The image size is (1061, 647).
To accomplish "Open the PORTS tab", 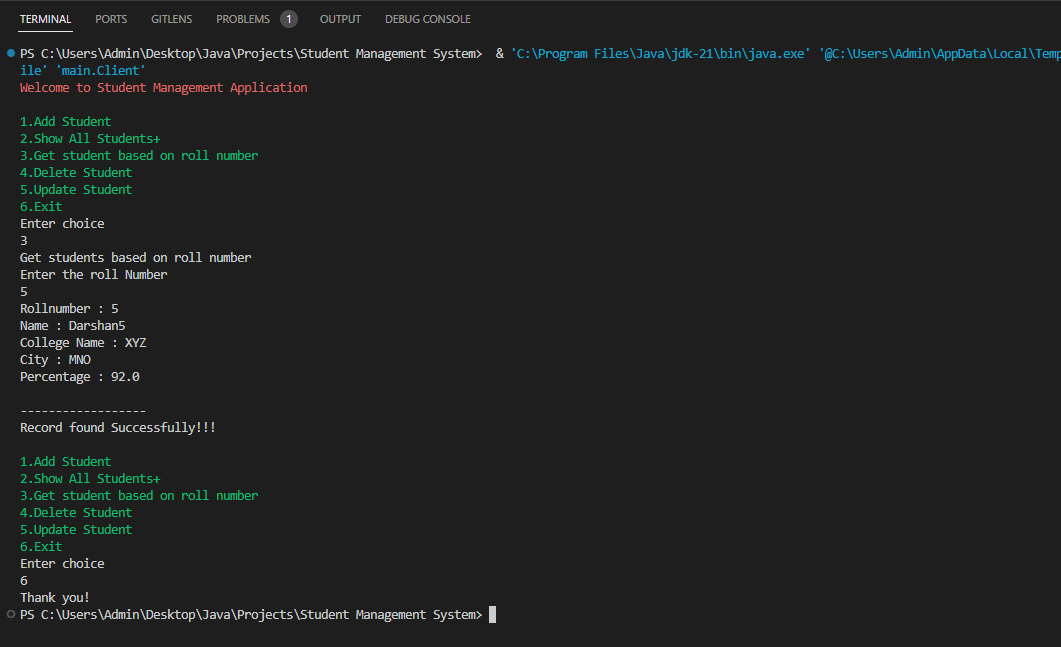I will (x=111, y=19).
